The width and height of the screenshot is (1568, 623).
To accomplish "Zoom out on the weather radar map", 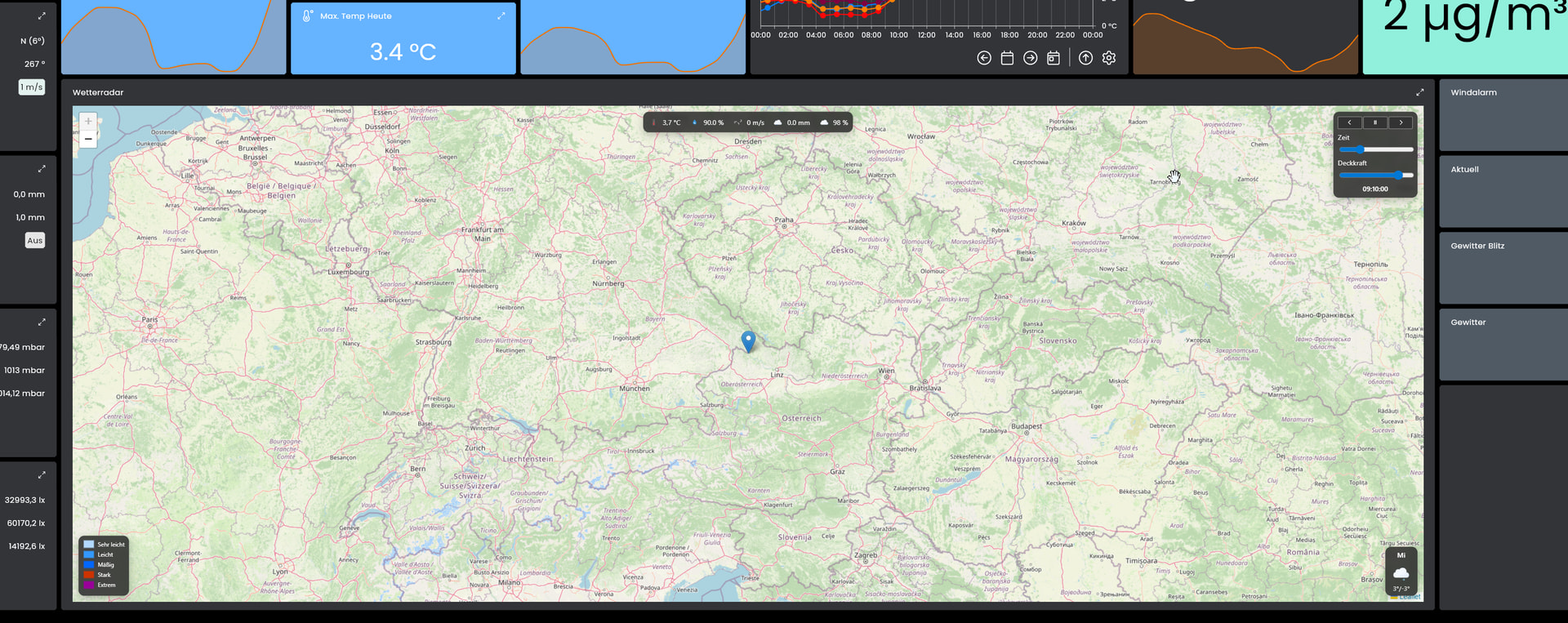I will tap(88, 139).
